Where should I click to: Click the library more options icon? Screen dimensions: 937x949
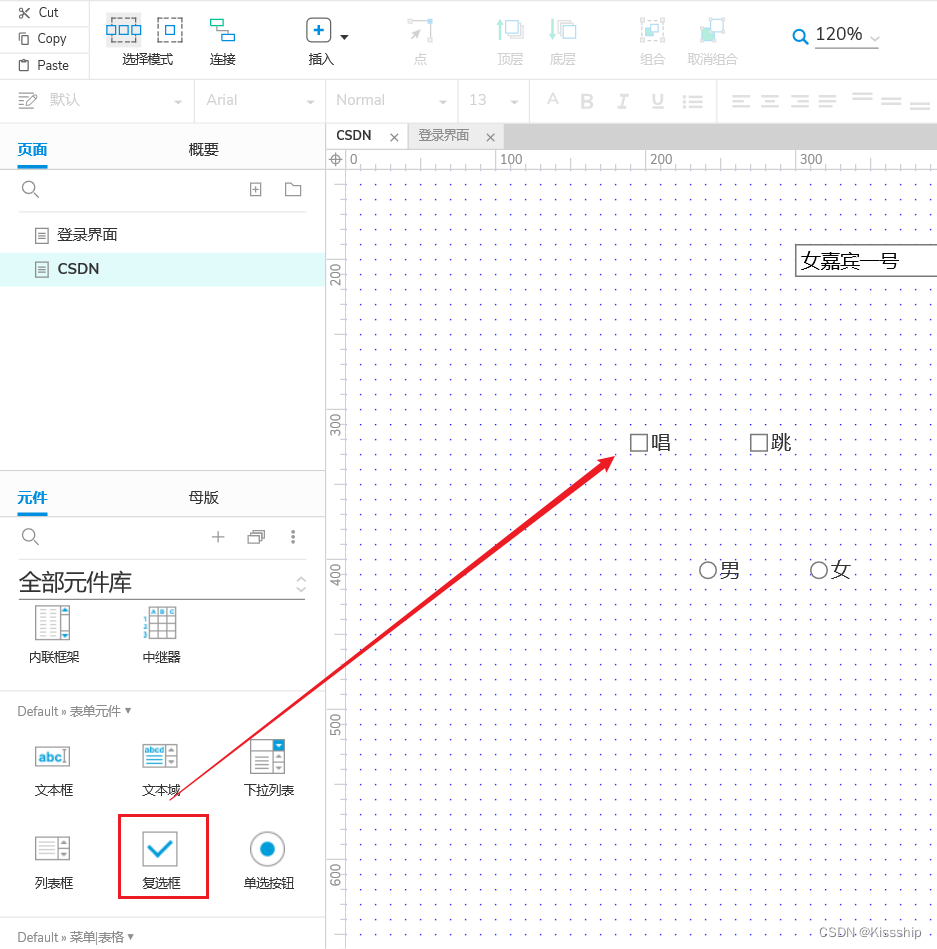click(x=293, y=537)
